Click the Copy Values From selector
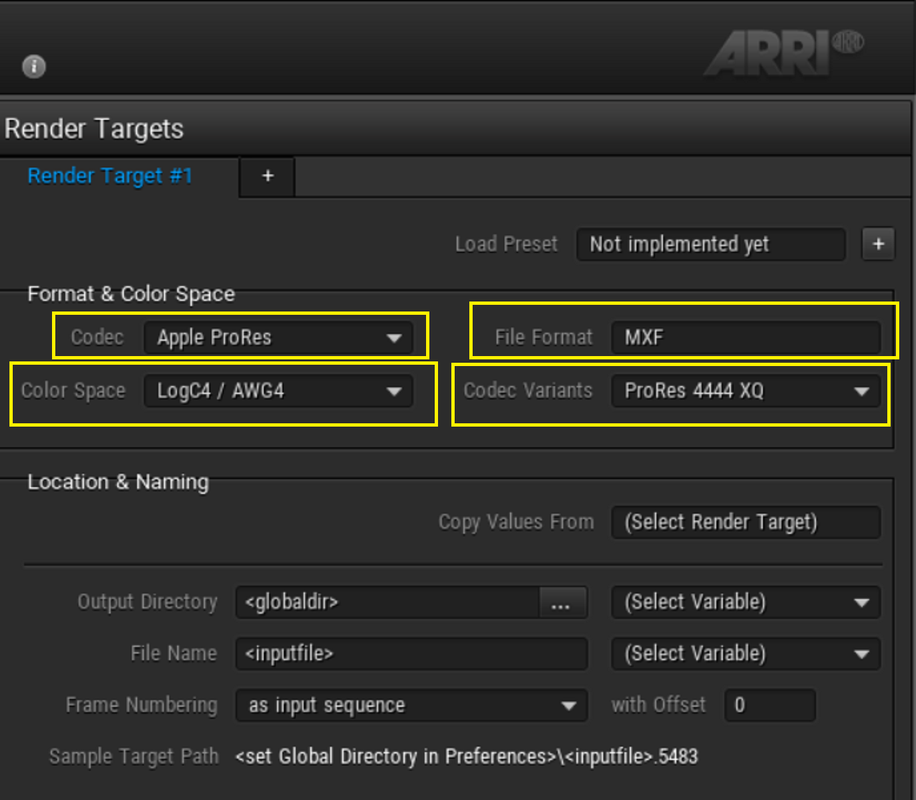 tap(745, 522)
